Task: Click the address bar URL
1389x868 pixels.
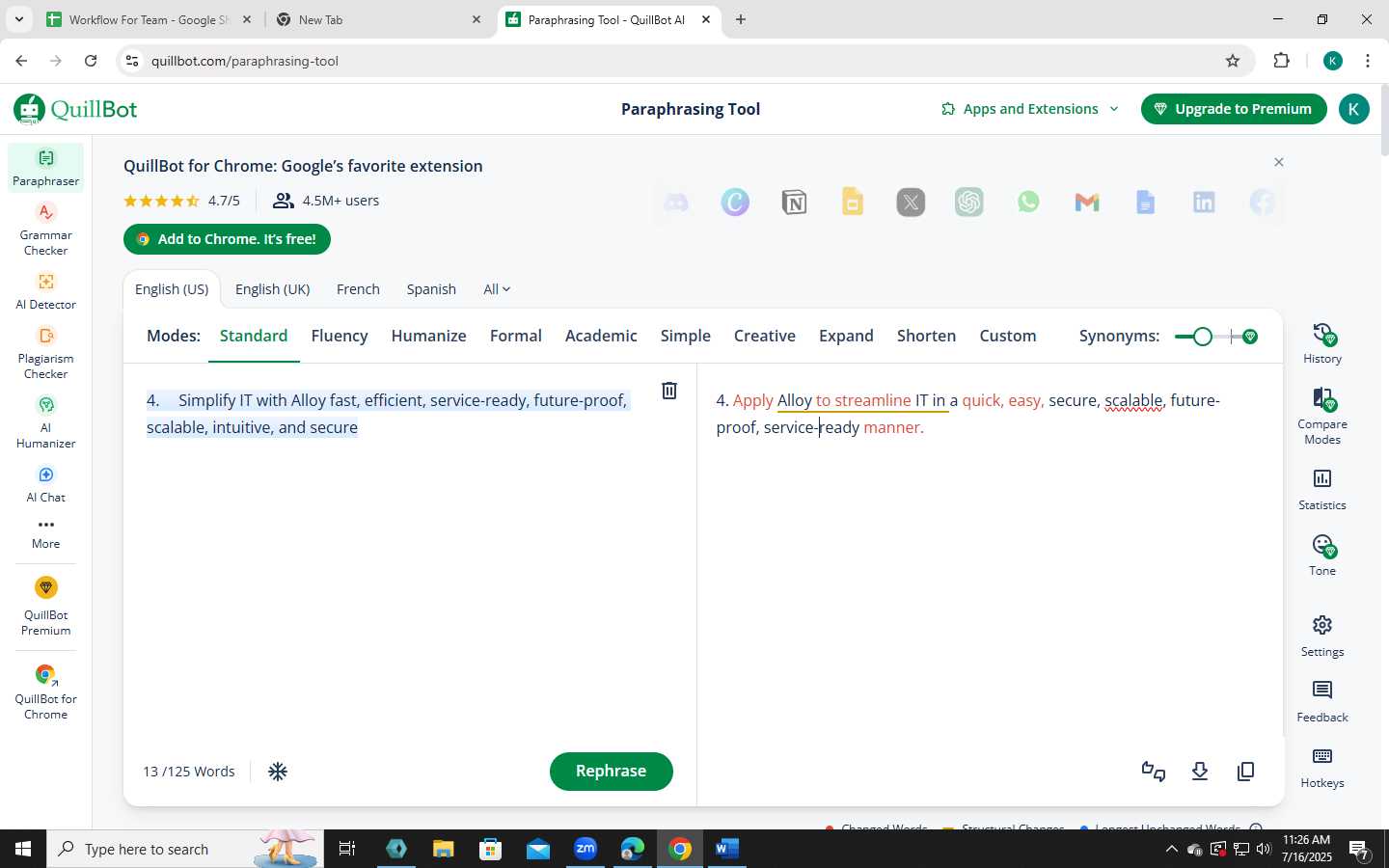Action: 244,61
